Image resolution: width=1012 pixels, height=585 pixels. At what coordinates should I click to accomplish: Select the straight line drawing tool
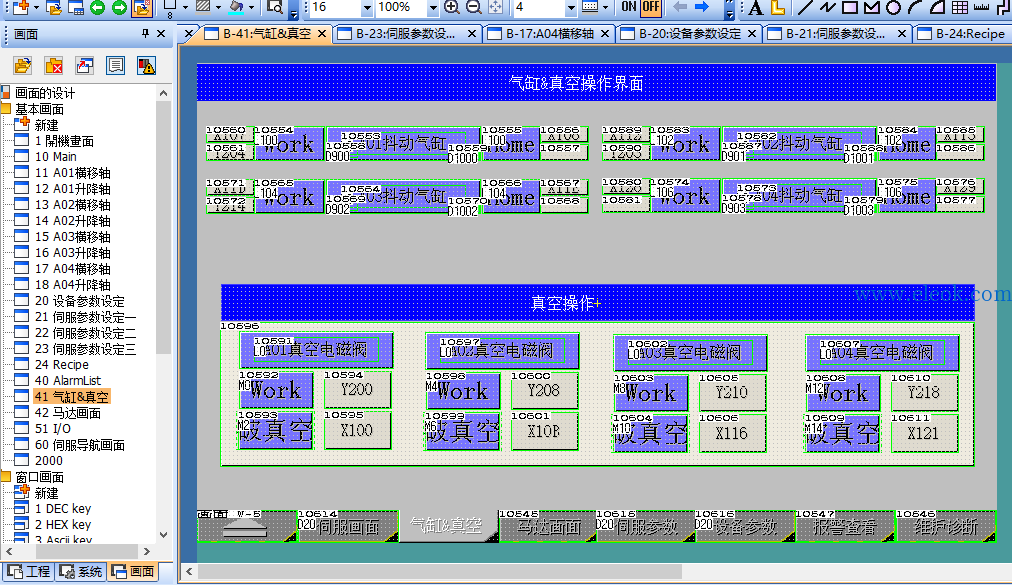(805, 8)
